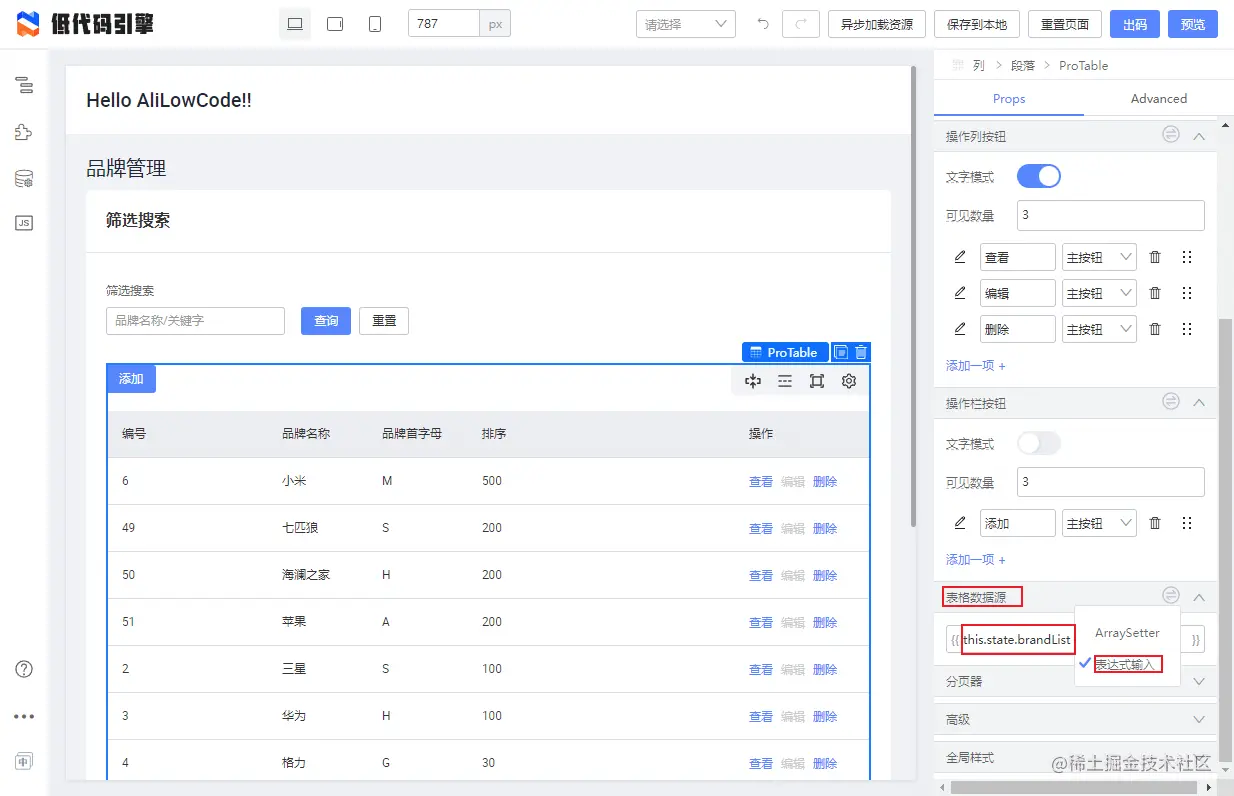
Task: Click the 品牌名称/关键字 search input
Action: tap(196, 321)
